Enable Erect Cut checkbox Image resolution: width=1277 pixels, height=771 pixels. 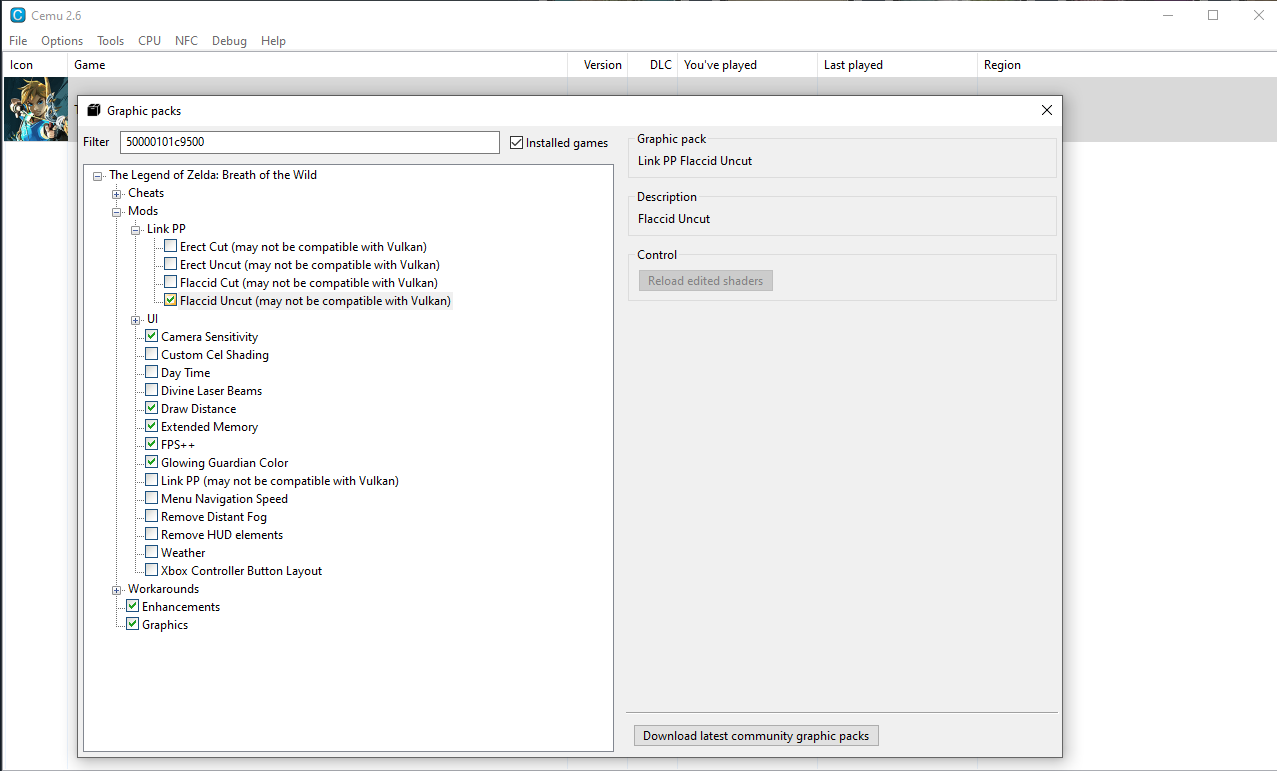171,246
